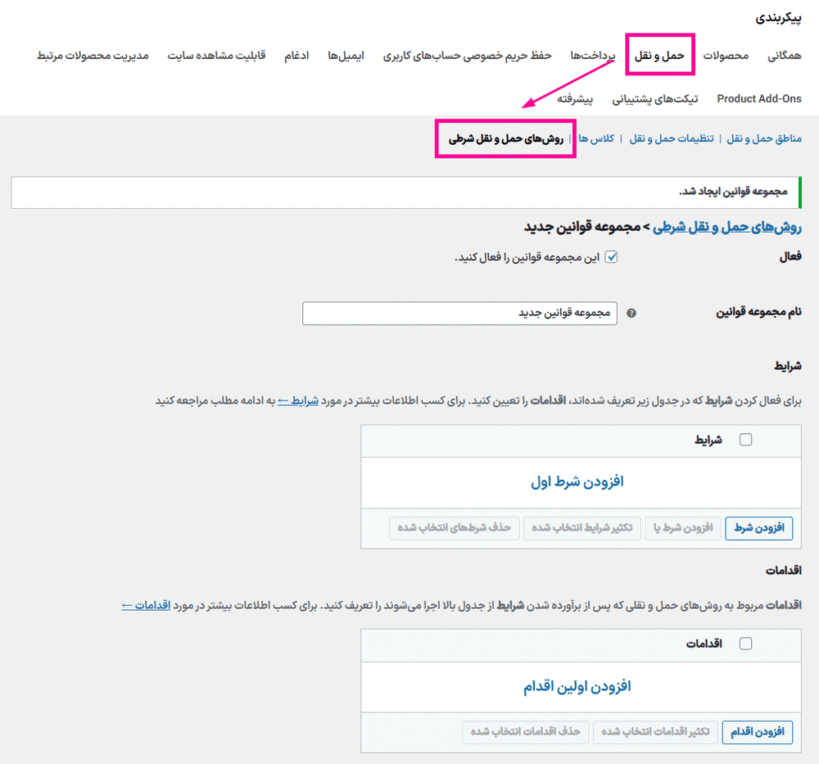Click breadcrumb link روش‌های حمل و نقل شرطی
This screenshot has width=819, height=764.
click(x=727, y=227)
